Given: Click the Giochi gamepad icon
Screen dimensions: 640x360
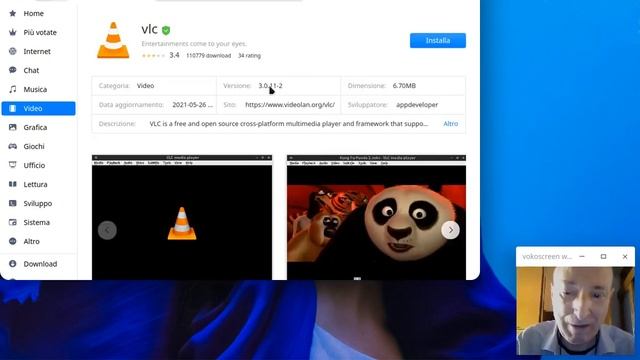Looking at the screenshot, I should tap(13, 146).
